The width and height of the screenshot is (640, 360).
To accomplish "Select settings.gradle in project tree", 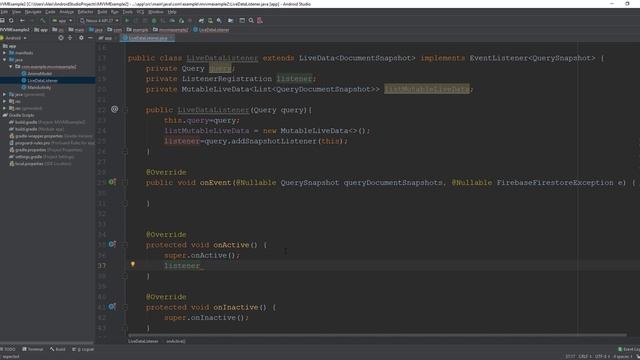I will click(42, 157).
